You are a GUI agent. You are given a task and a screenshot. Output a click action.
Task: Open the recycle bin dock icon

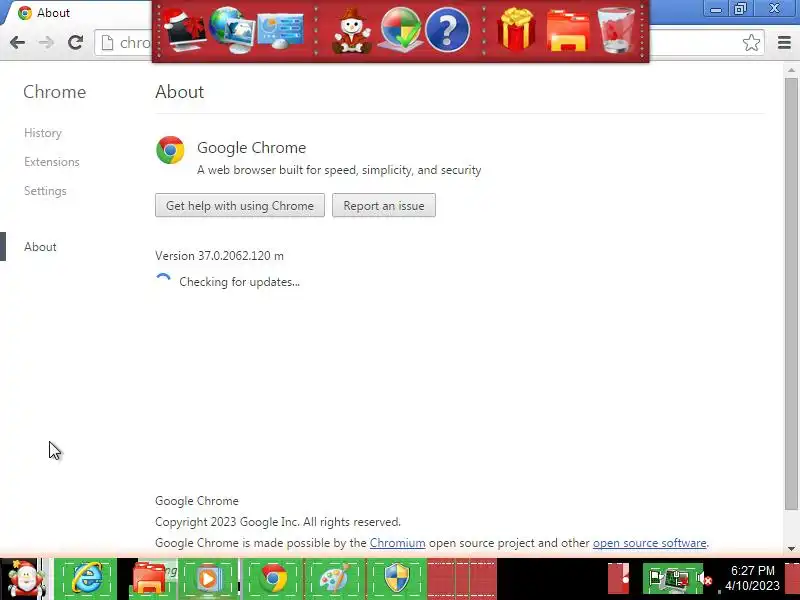pyautogui.click(x=616, y=31)
